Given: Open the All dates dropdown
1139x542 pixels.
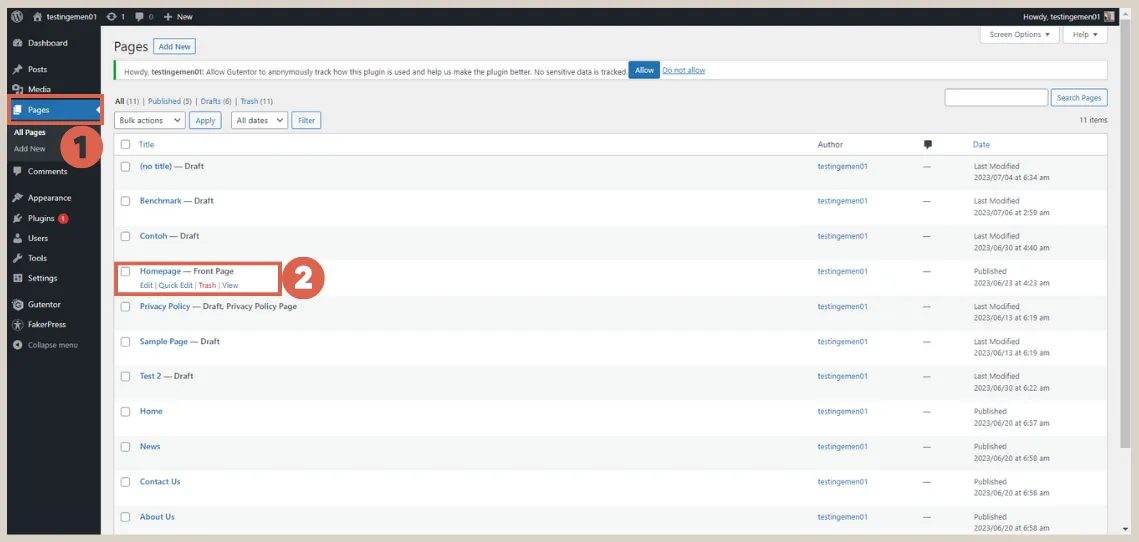Looking at the screenshot, I should click(x=259, y=121).
